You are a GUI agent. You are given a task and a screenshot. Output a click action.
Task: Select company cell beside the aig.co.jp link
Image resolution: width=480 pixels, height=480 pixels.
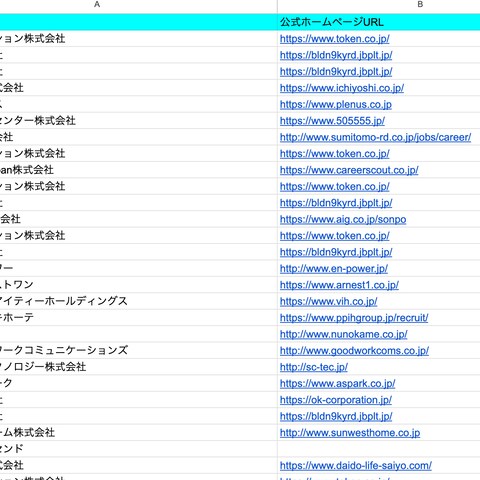tap(138, 219)
